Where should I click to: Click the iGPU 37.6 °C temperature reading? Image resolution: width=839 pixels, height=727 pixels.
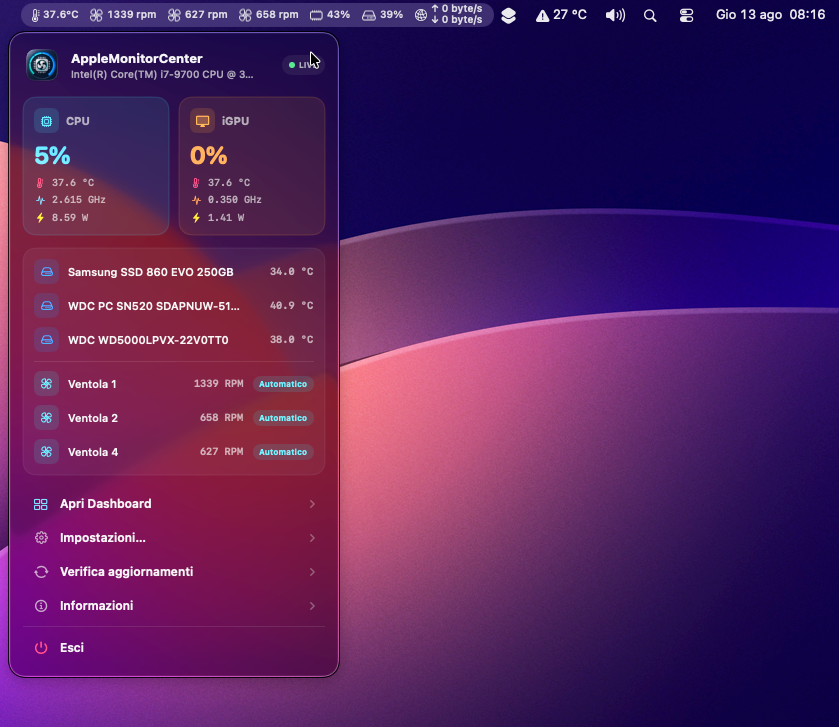(229, 182)
